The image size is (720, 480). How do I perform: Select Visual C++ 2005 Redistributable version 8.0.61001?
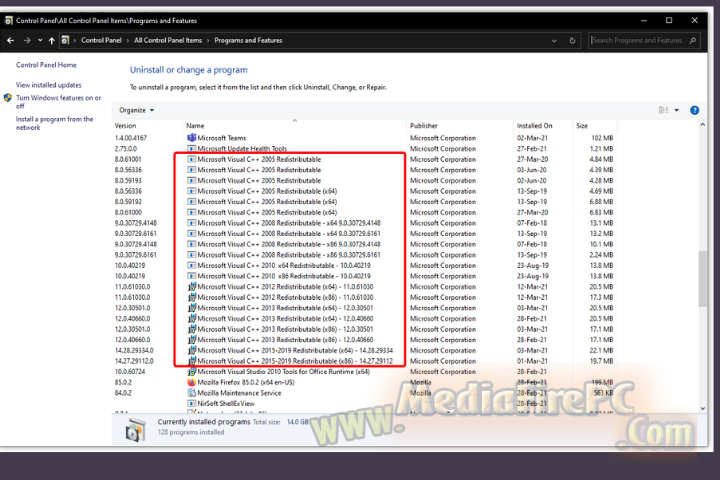tap(259, 159)
